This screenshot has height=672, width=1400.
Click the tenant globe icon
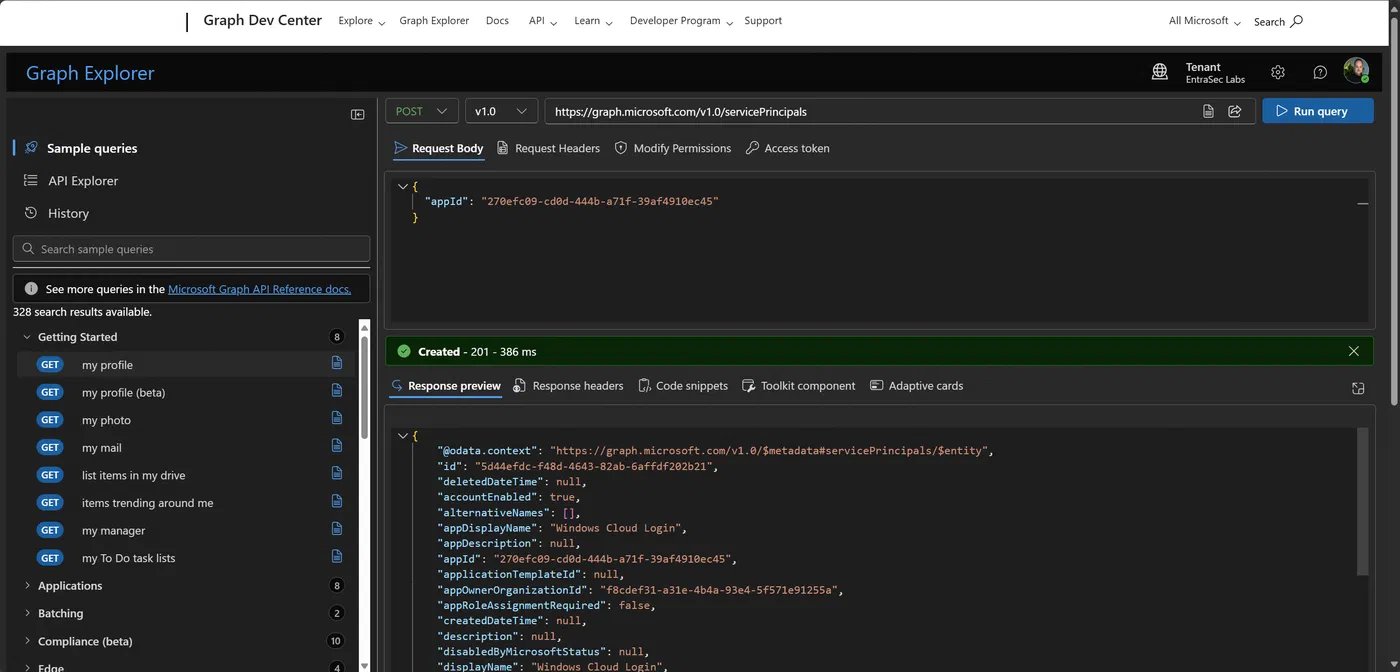click(1160, 72)
